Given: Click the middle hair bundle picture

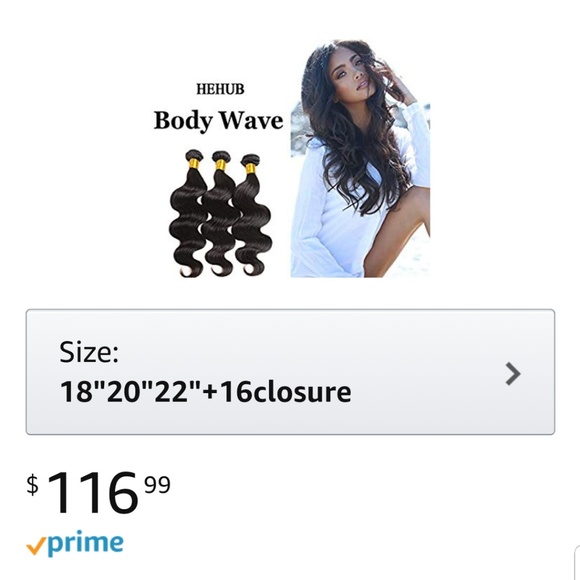Looking at the screenshot, I should (219, 213).
